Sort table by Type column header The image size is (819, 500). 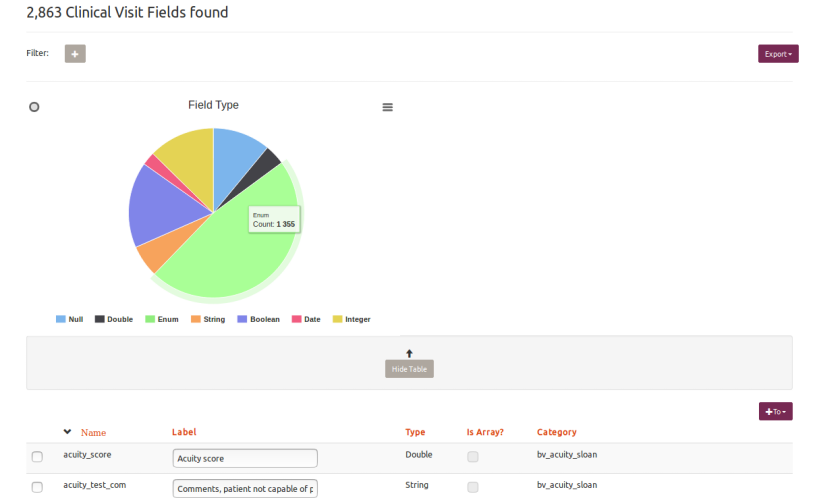[x=415, y=432]
